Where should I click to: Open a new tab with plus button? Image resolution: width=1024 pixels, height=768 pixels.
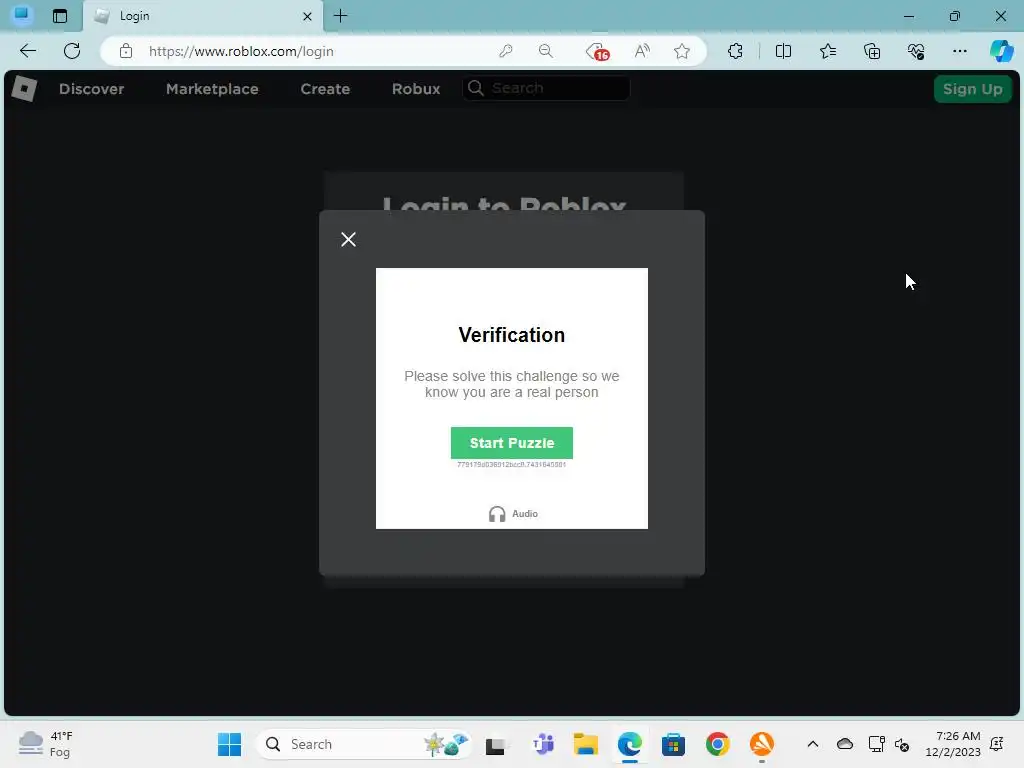click(340, 16)
